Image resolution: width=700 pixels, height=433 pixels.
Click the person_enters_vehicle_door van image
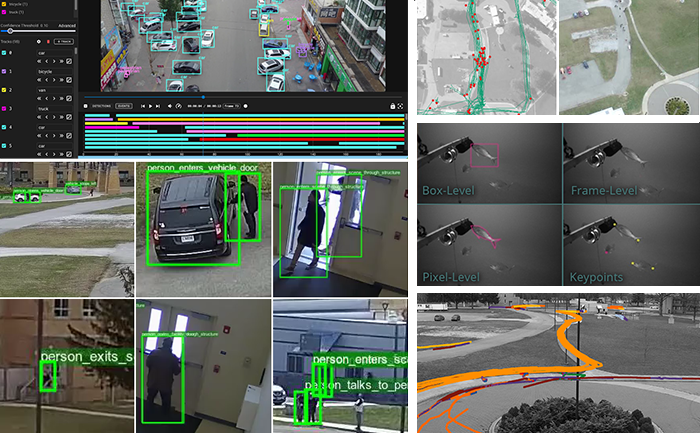(204, 229)
